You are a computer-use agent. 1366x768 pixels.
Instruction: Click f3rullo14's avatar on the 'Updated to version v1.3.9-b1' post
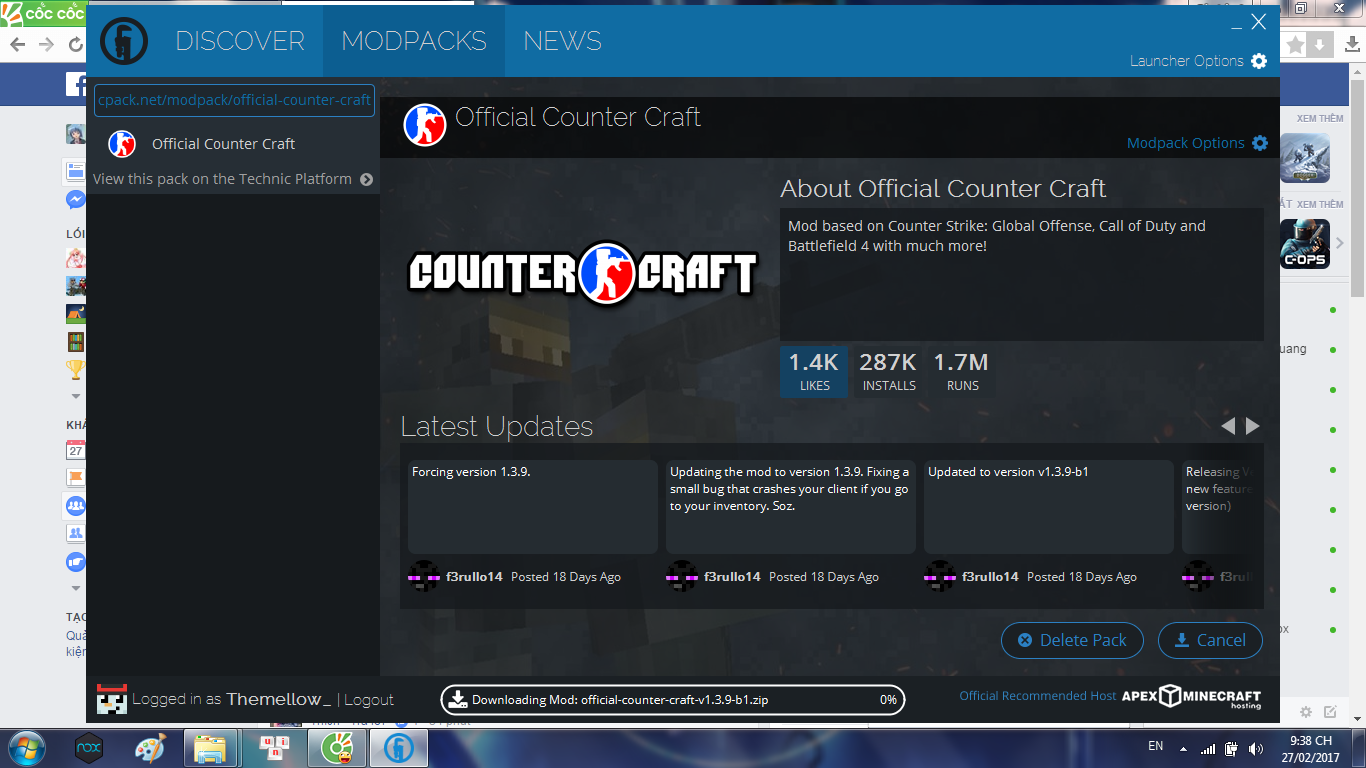[940, 576]
